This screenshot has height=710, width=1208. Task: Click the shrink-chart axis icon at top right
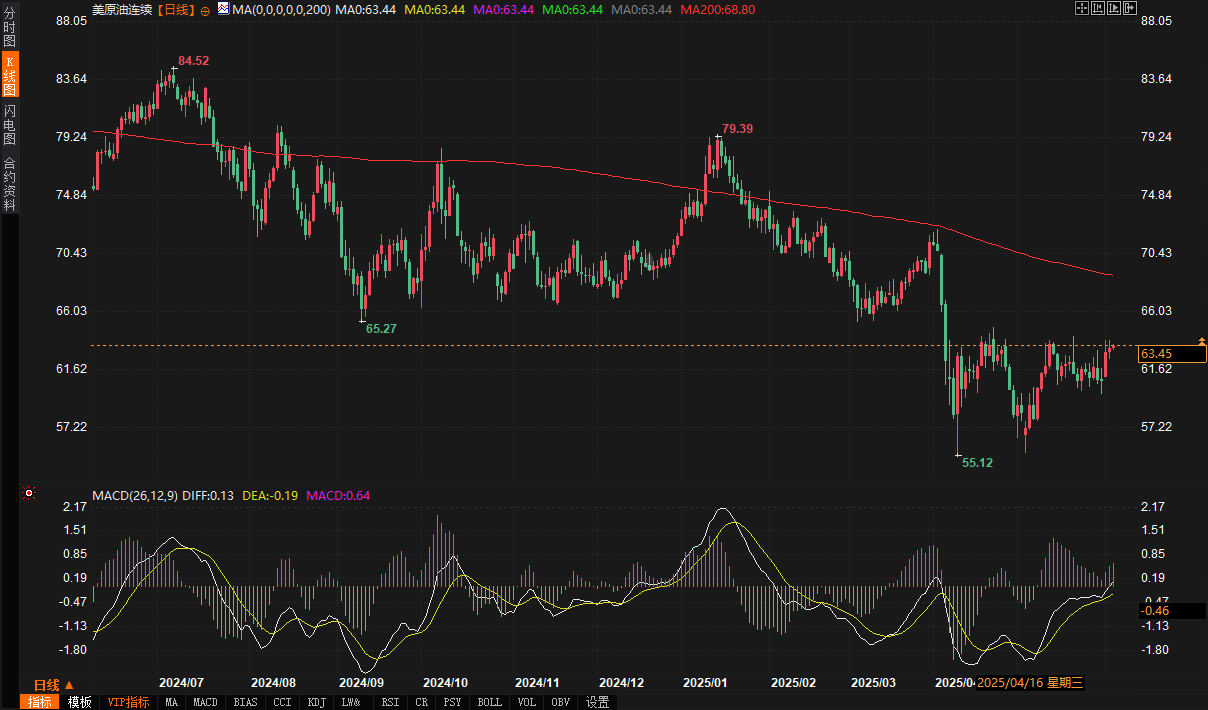pos(1098,8)
